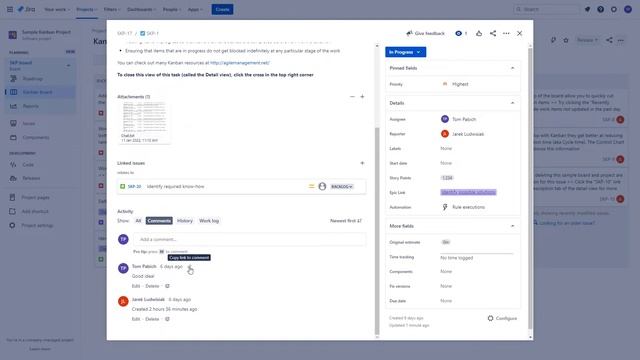Viewport: 640px width, 360px height.
Task: Click the notifications bell icon
Action: point(587,9)
